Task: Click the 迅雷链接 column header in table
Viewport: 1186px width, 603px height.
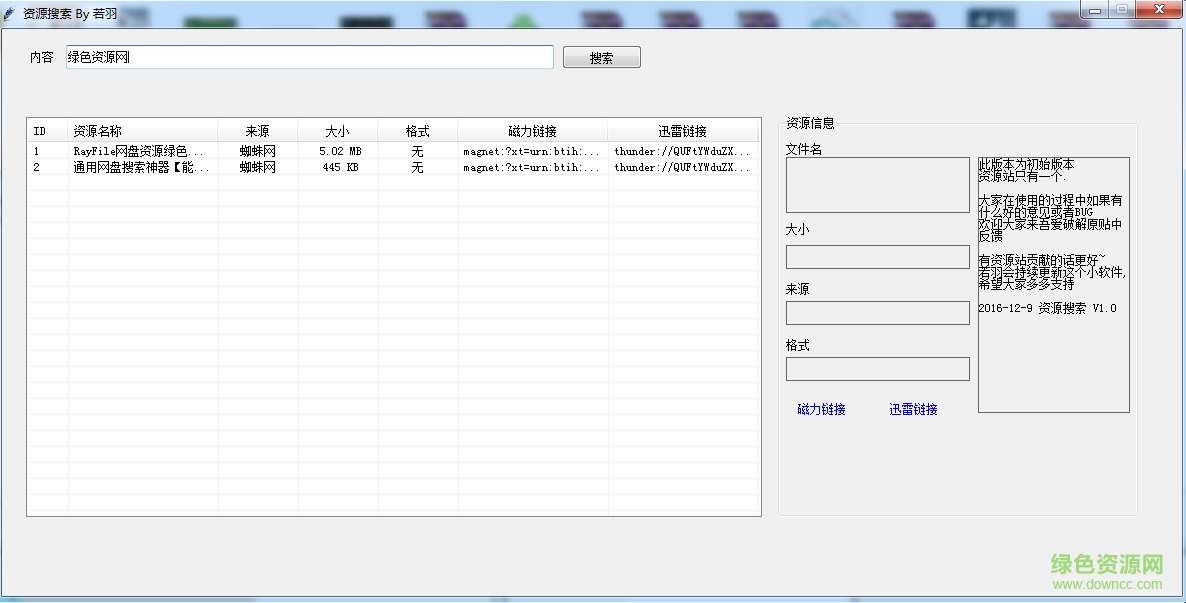Action: pos(682,131)
